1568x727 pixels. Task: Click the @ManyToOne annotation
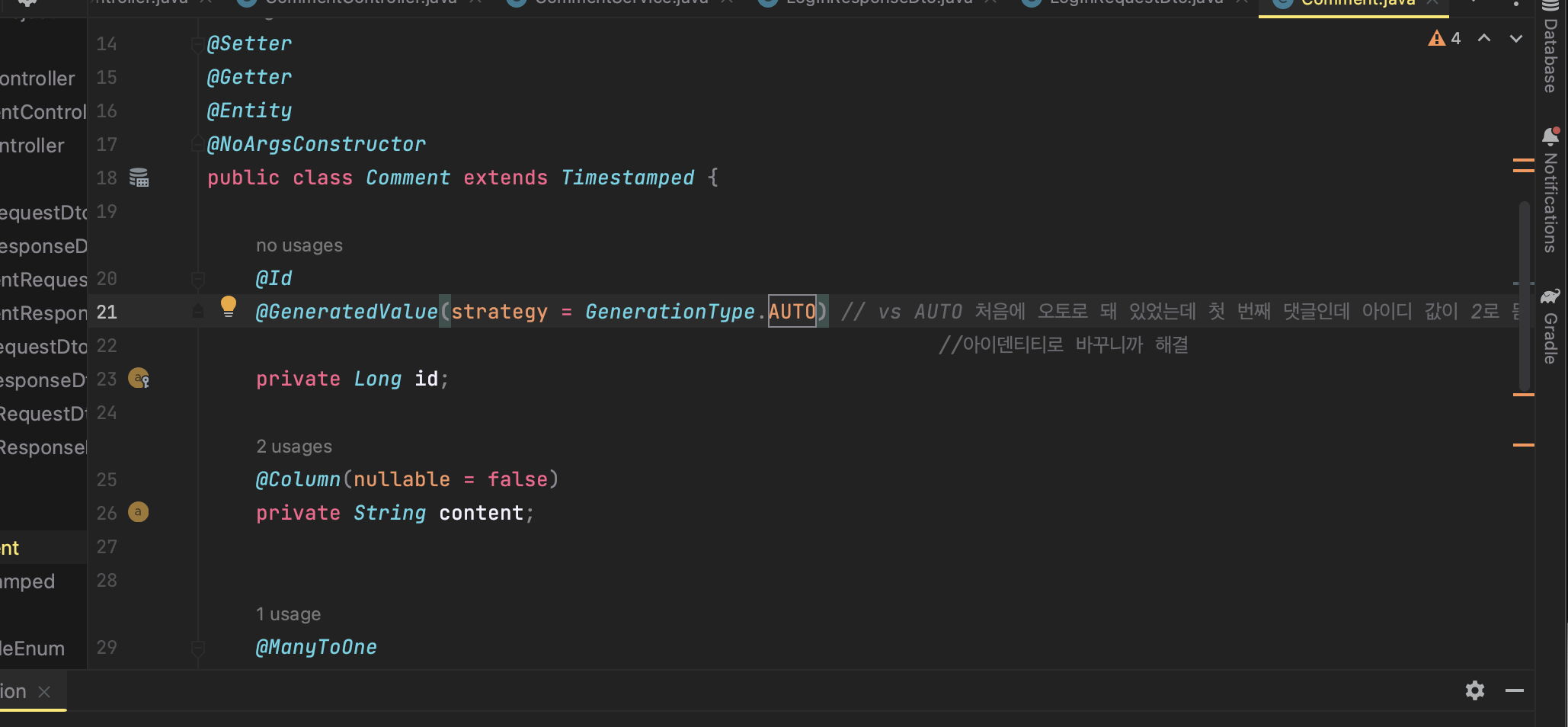coord(316,648)
